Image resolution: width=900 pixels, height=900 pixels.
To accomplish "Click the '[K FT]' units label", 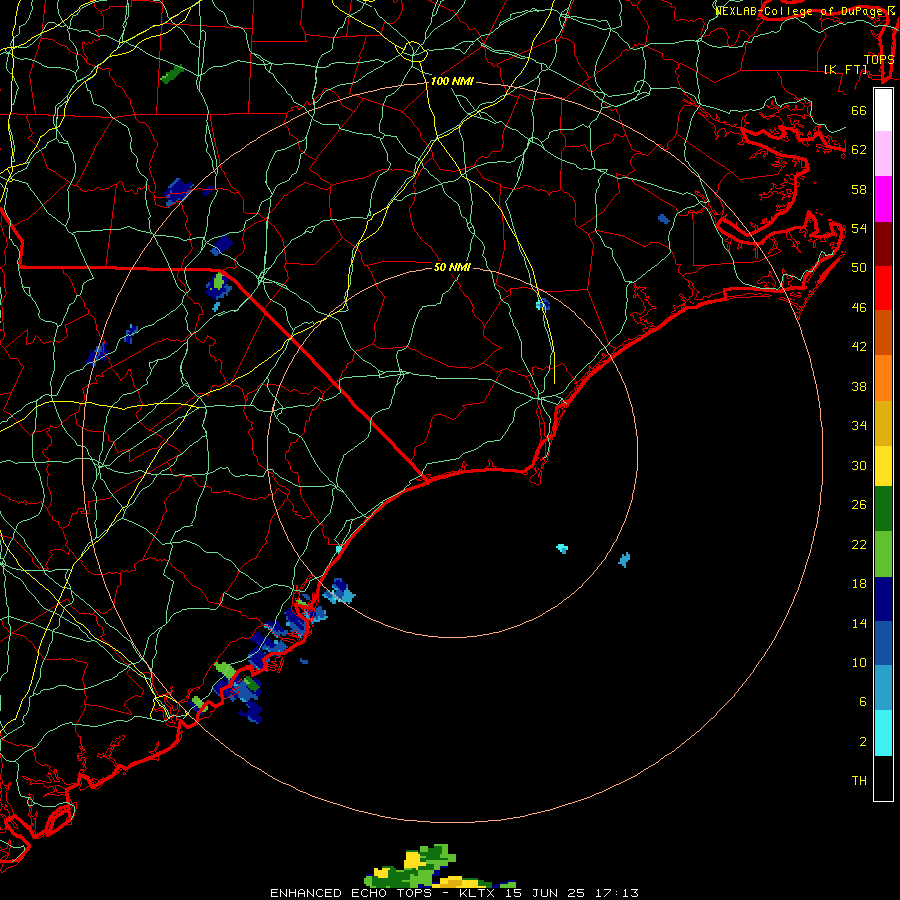I will [x=846, y=69].
